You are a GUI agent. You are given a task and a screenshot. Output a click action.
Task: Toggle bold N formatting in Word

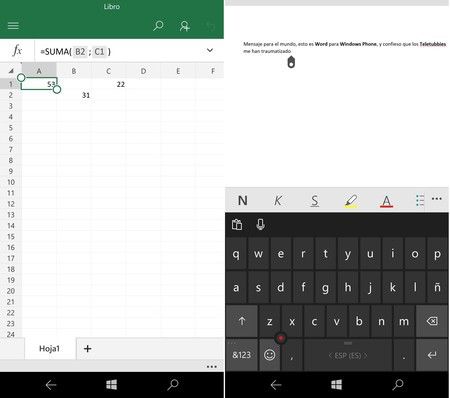[x=242, y=200]
